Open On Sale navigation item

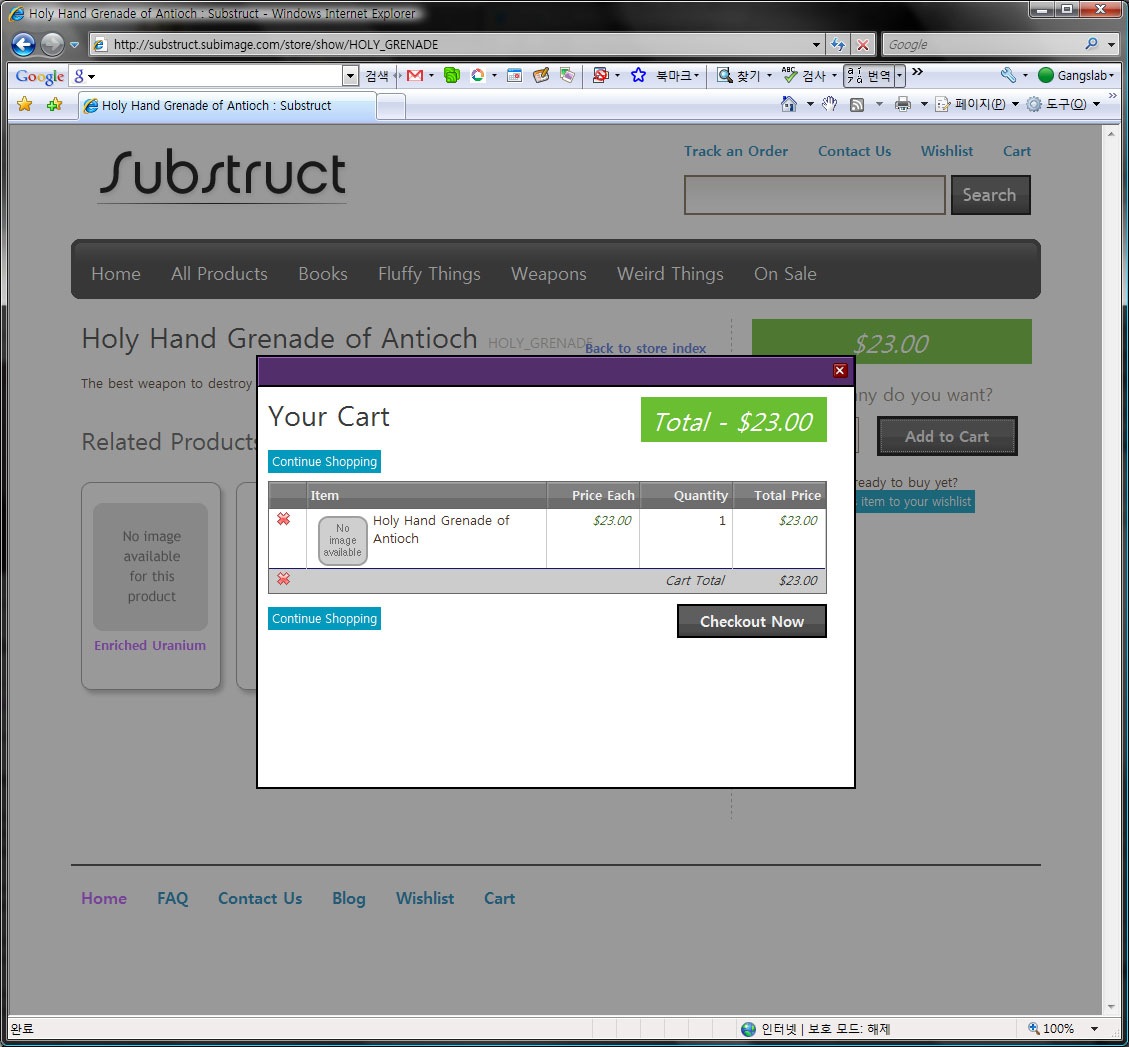pyautogui.click(x=785, y=274)
